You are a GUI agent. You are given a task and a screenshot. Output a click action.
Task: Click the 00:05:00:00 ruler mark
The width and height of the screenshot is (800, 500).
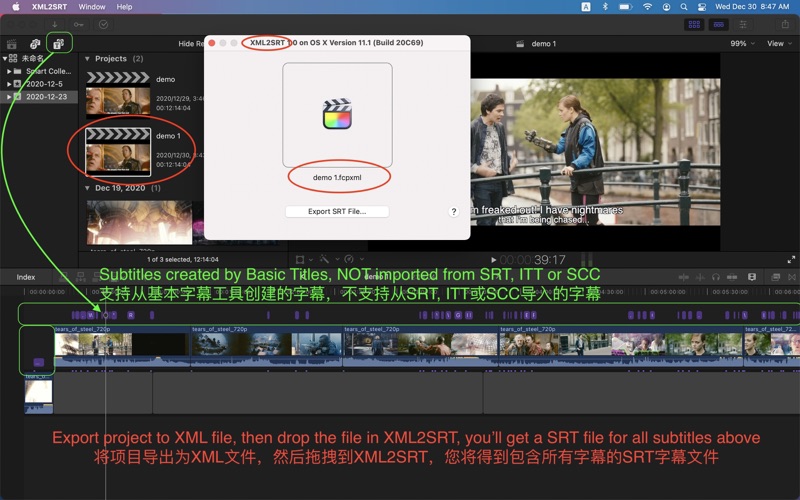[x=668, y=292]
